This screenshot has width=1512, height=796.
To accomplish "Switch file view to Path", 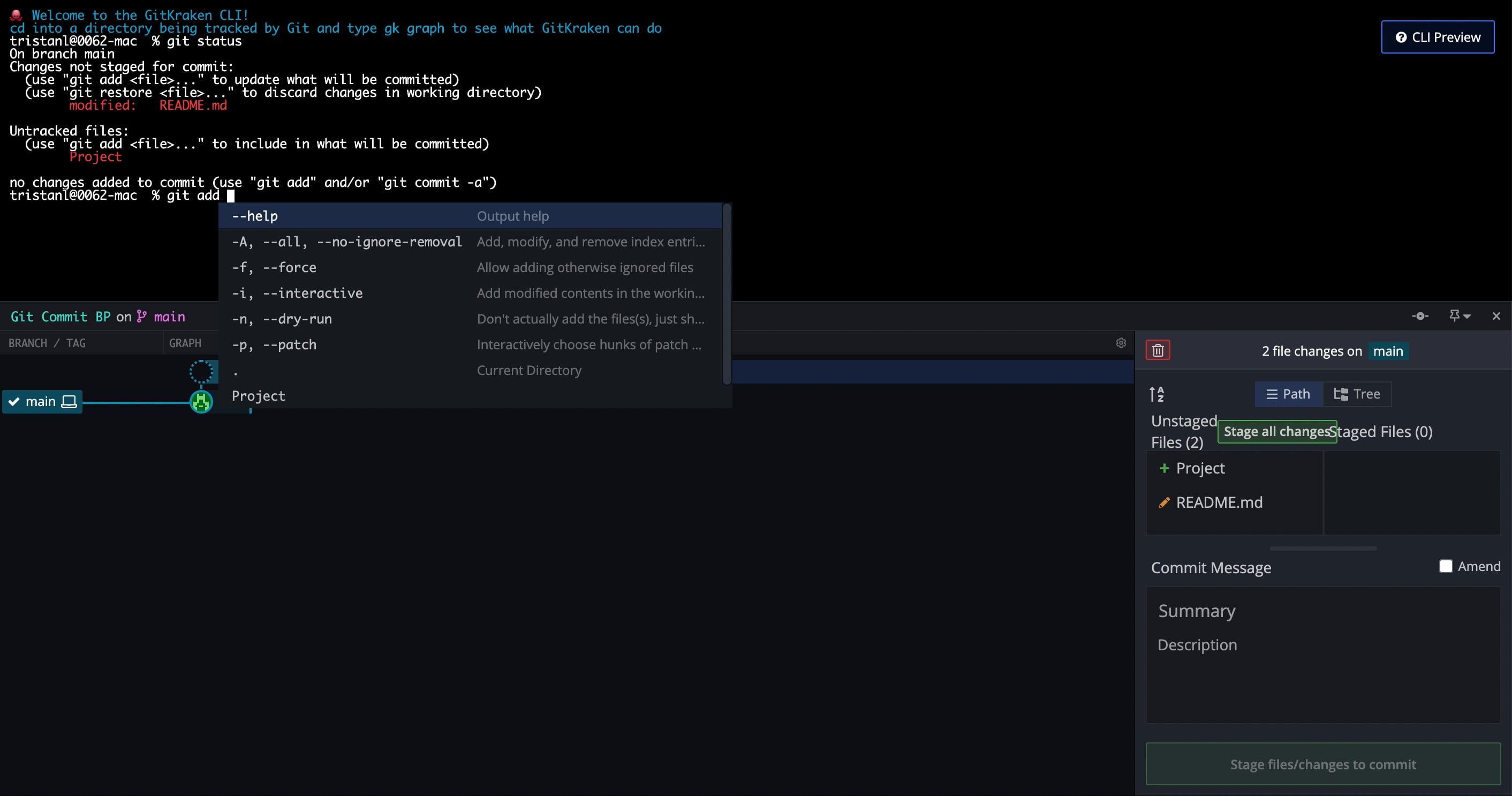I will [x=1288, y=394].
